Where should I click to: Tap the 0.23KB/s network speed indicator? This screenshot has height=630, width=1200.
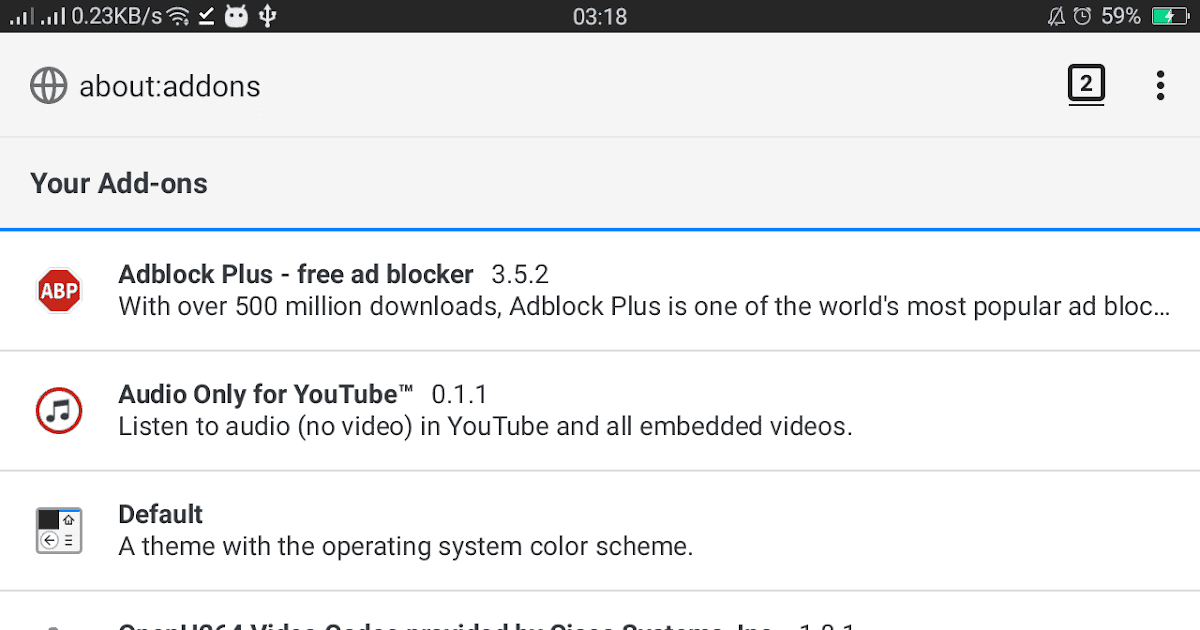point(116,16)
